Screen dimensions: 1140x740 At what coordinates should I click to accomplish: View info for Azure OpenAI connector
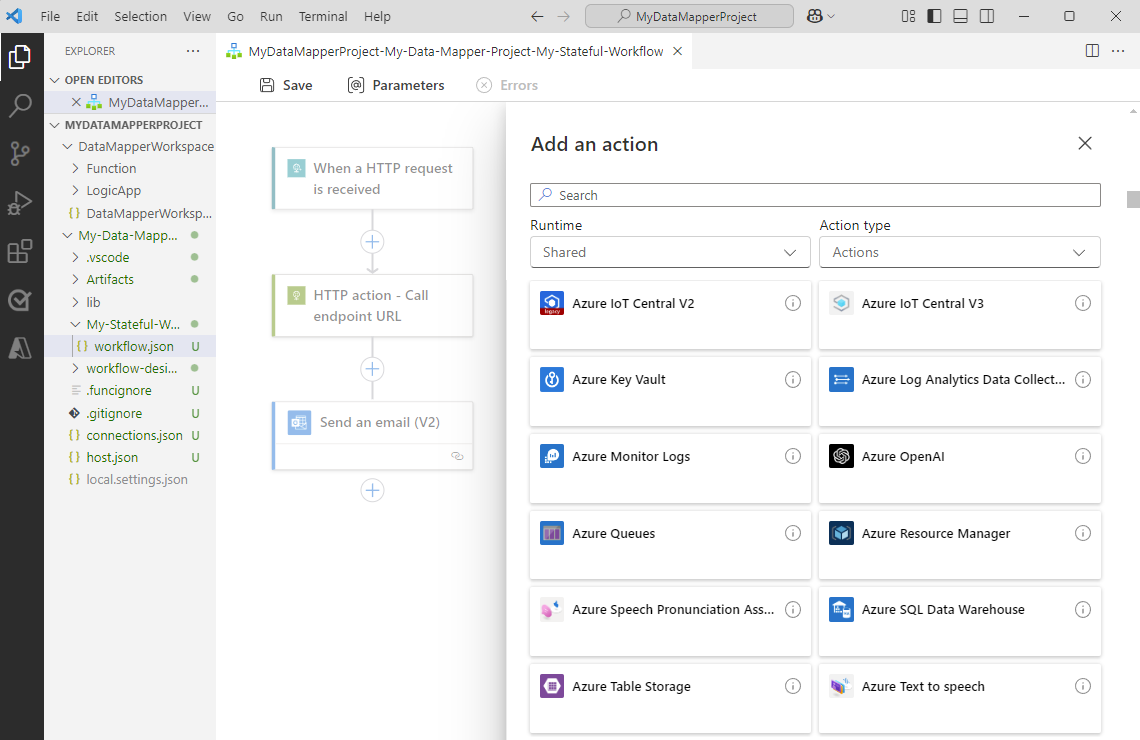(x=1083, y=456)
